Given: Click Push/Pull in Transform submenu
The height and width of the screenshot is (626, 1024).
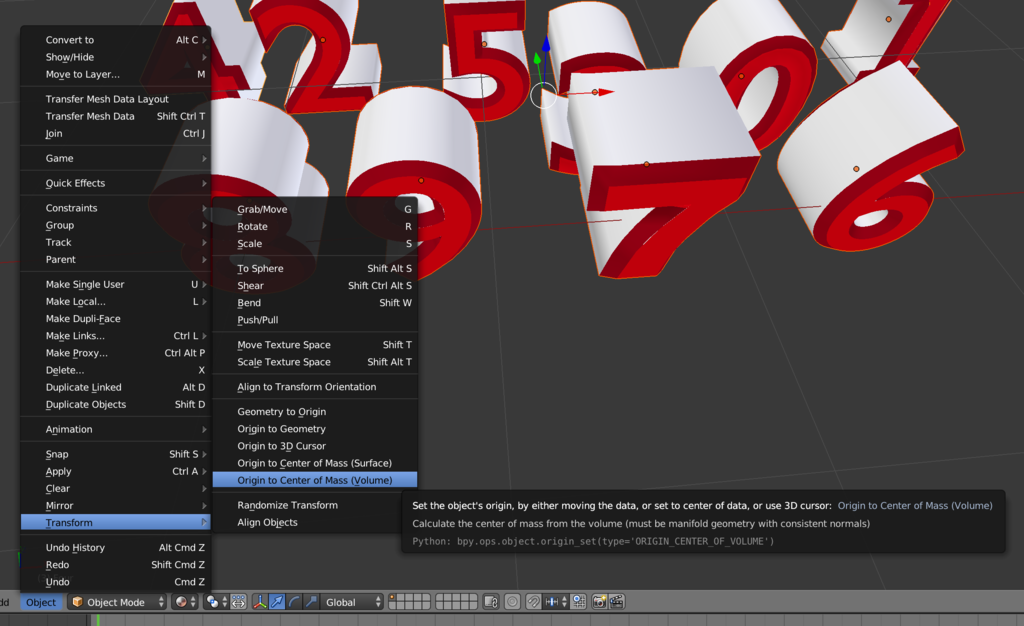Looking at the screenshot, I should 315,320.
